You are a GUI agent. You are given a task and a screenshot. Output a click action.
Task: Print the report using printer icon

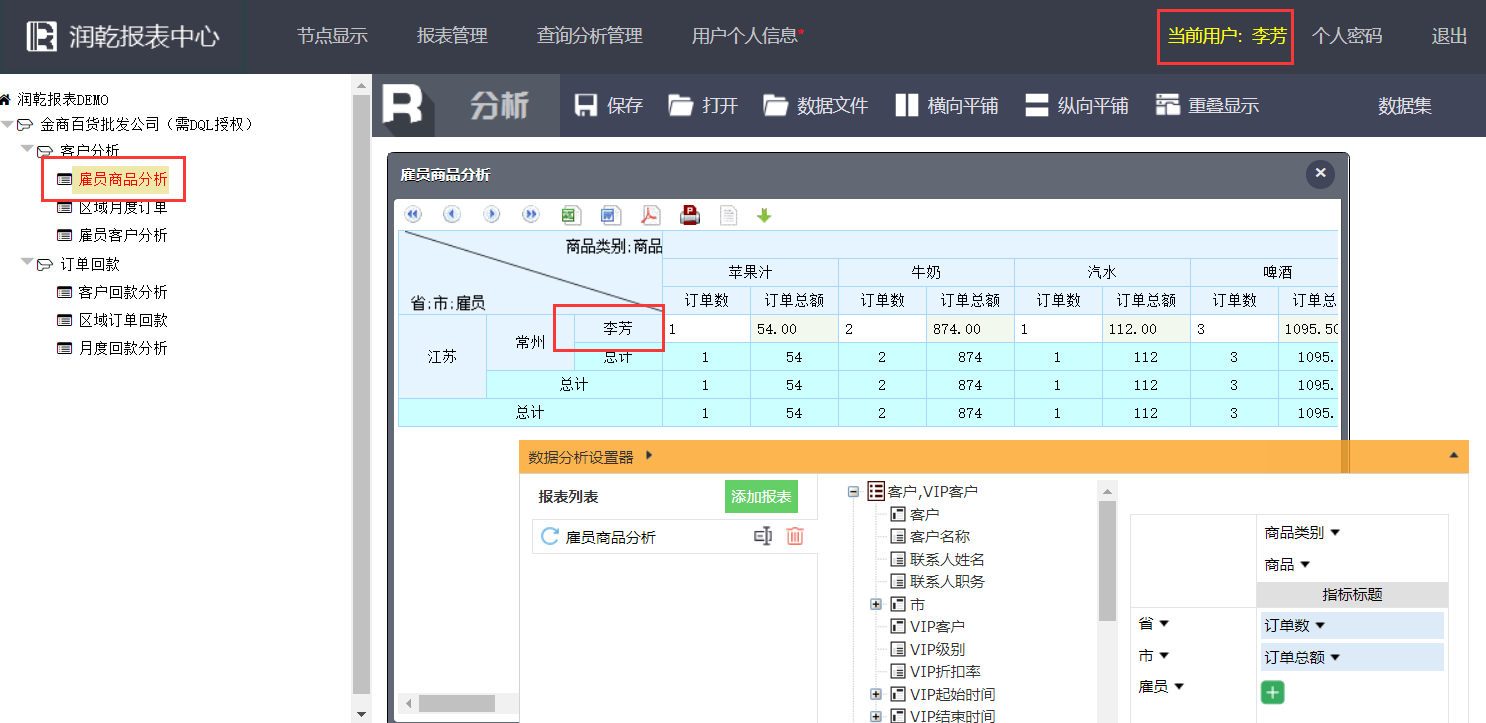[x=690, y=215]
